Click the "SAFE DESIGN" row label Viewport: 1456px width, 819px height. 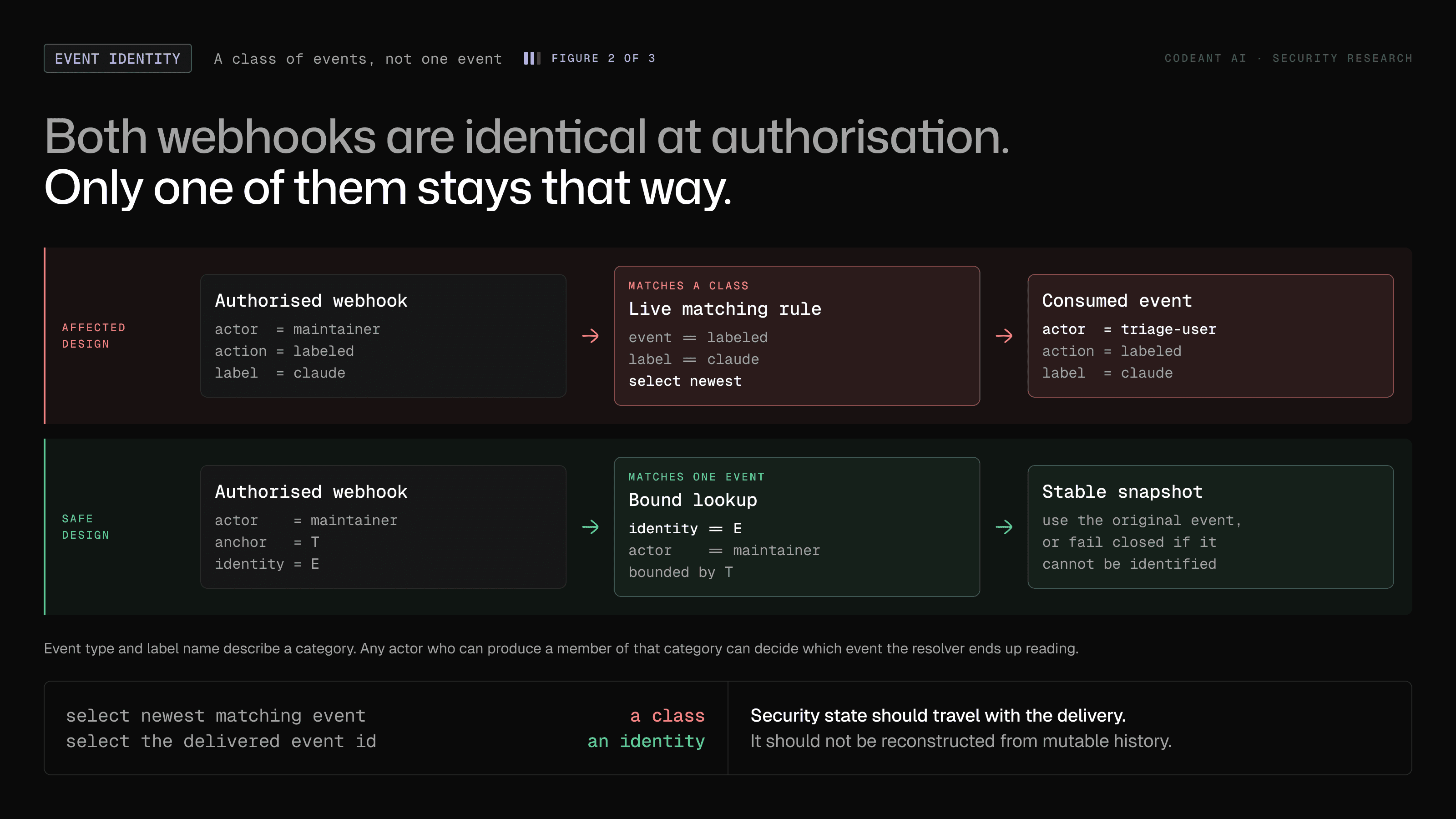86,527
